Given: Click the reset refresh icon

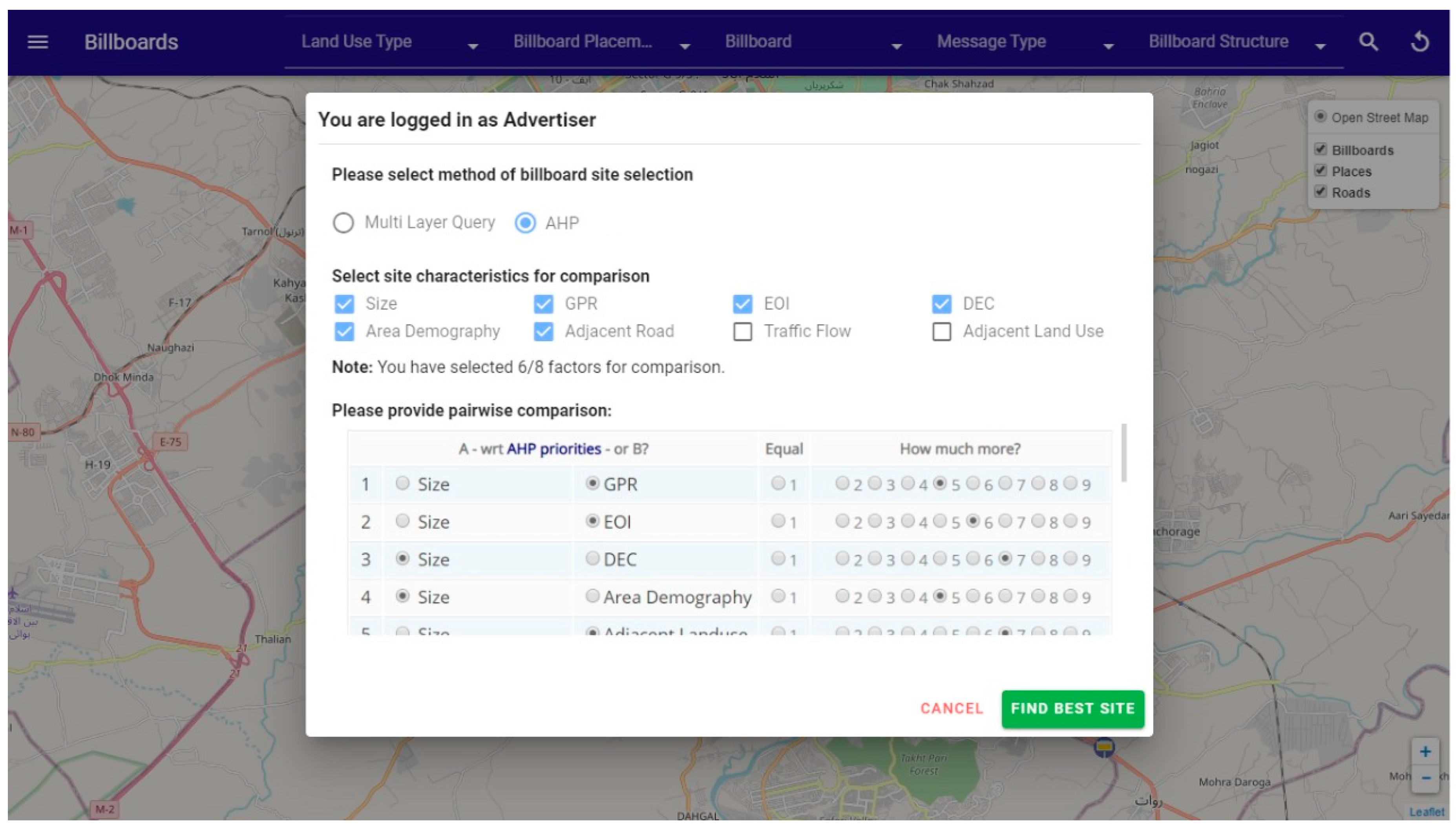Looking at the screenshot, I should point(1419,42).
